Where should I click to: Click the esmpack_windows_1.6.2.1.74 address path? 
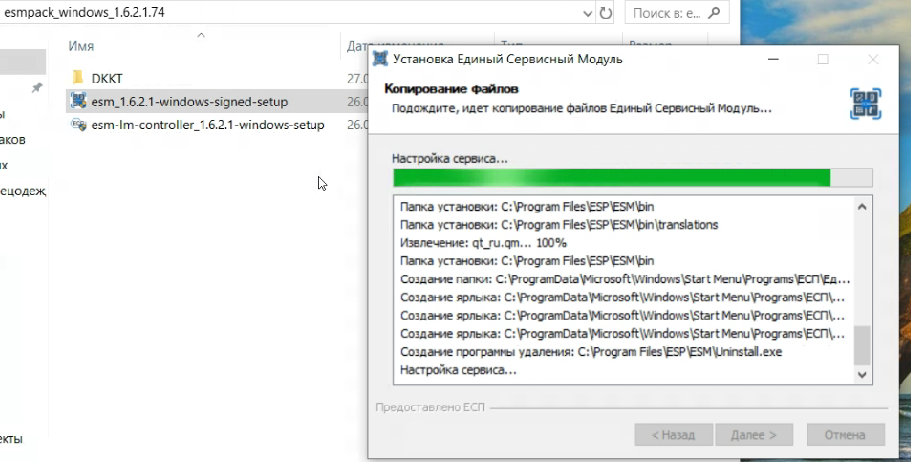click(x=84, y=13)
